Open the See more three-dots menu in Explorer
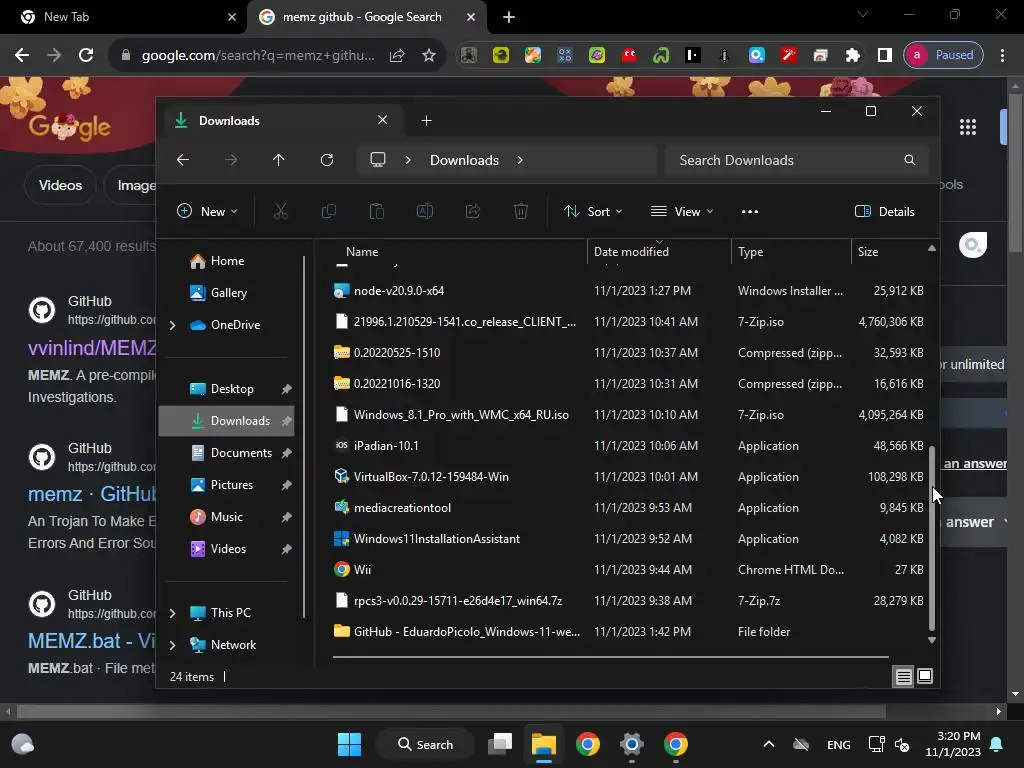The image size is (1024, 768). pyautogui.click(x=750, y=212)
